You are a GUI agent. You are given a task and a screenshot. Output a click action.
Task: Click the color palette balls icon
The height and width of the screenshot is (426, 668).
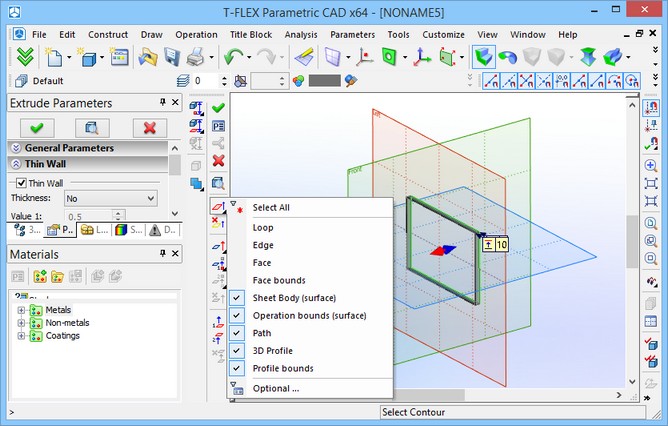point(298,81)
